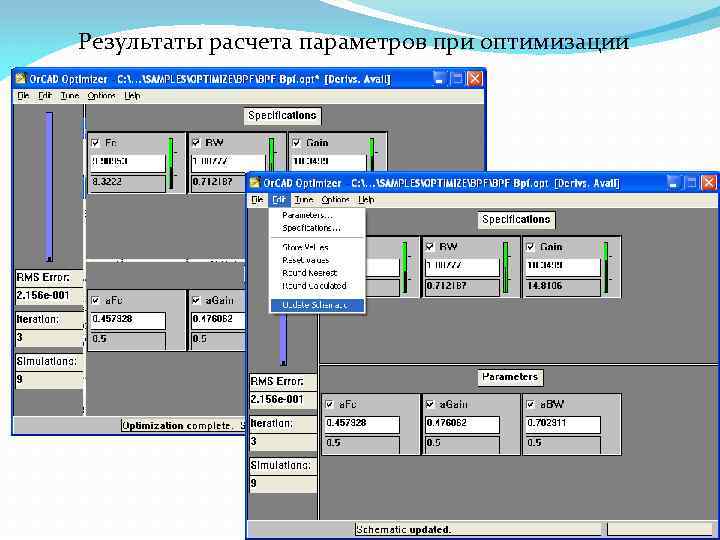Click RMS Error value 2.156e-001 in front window

[x=283, y=399]
